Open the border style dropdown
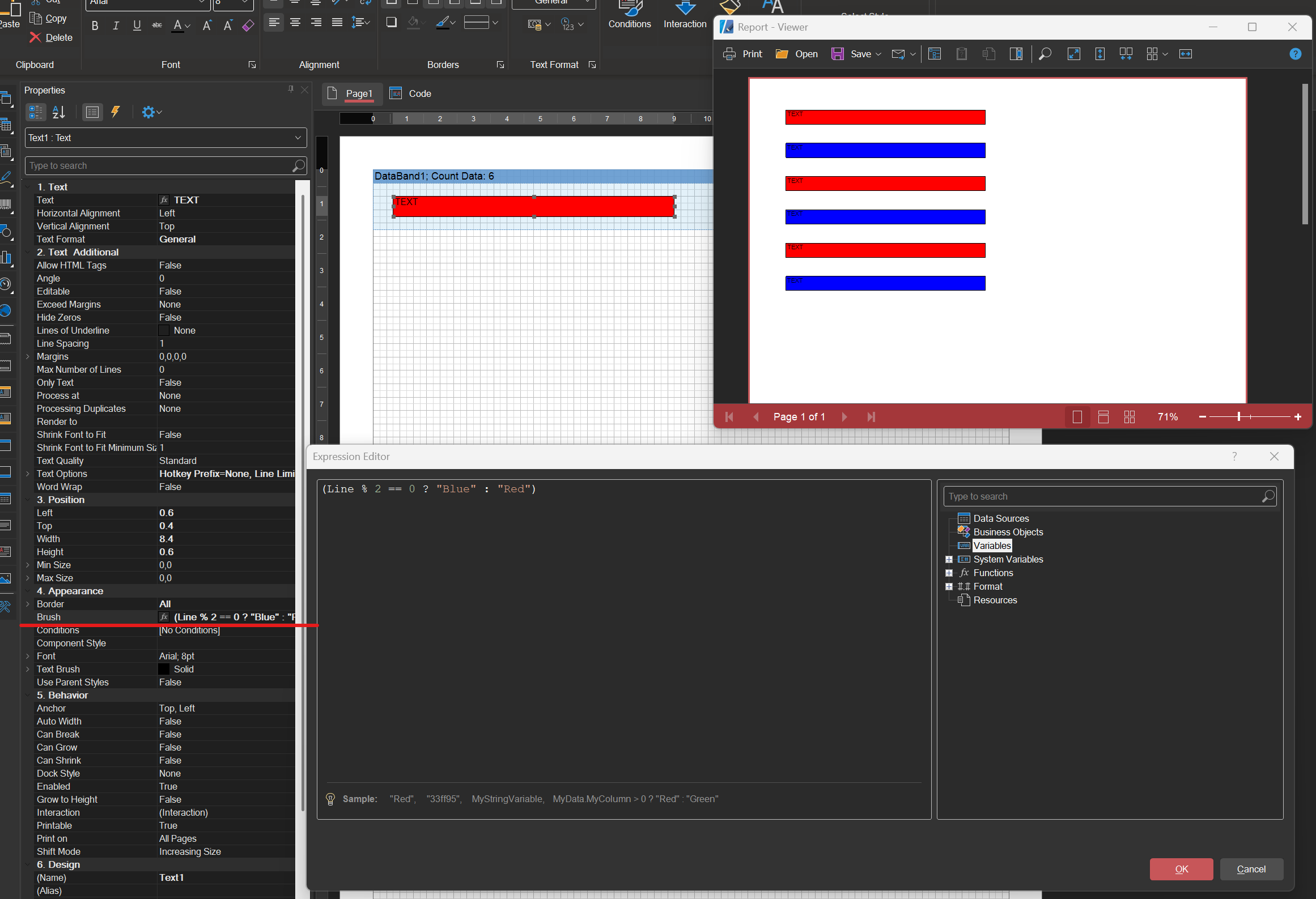 click(481, 23)
